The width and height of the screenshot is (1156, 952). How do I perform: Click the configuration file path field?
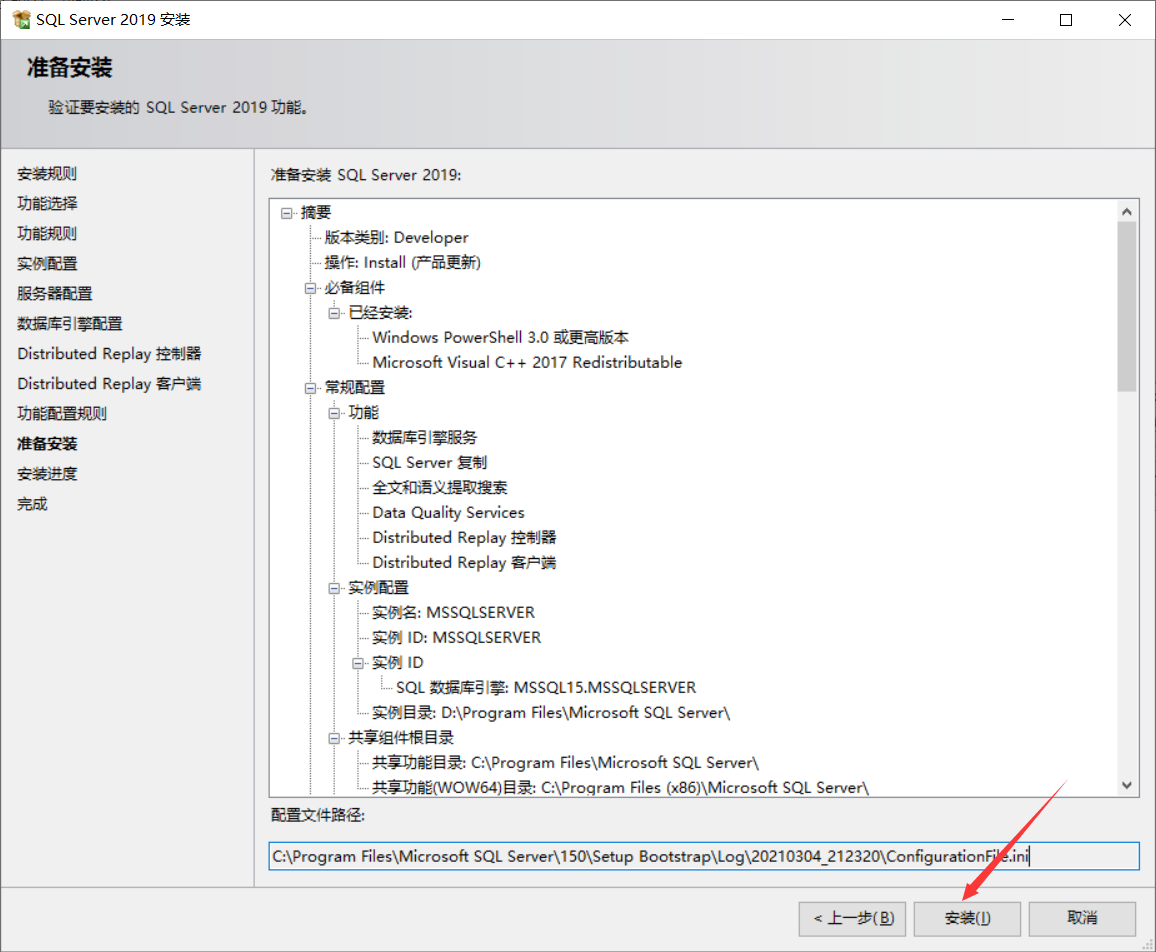pyautogui.click(x=704, y=856)
